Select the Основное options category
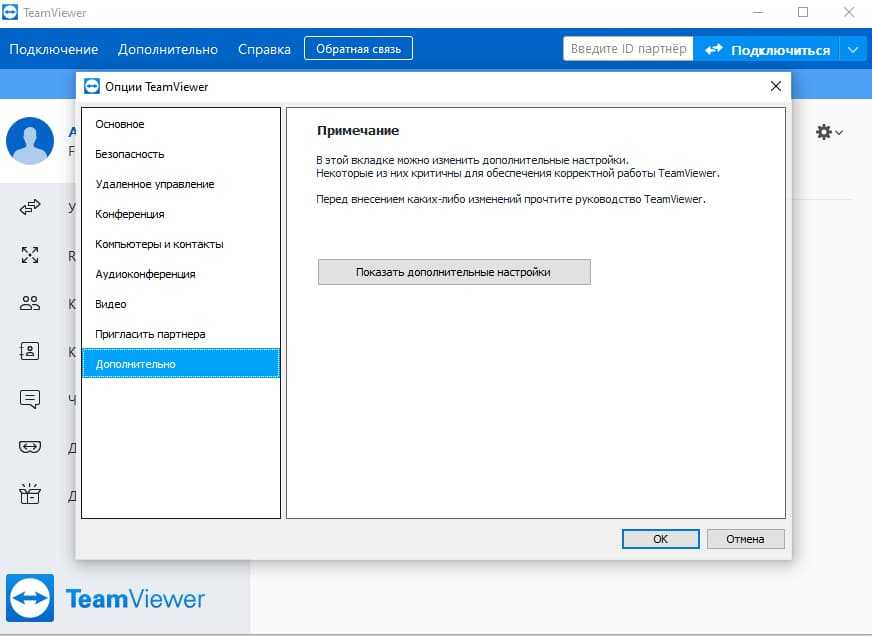872x636 pixels. pos(181,124)
